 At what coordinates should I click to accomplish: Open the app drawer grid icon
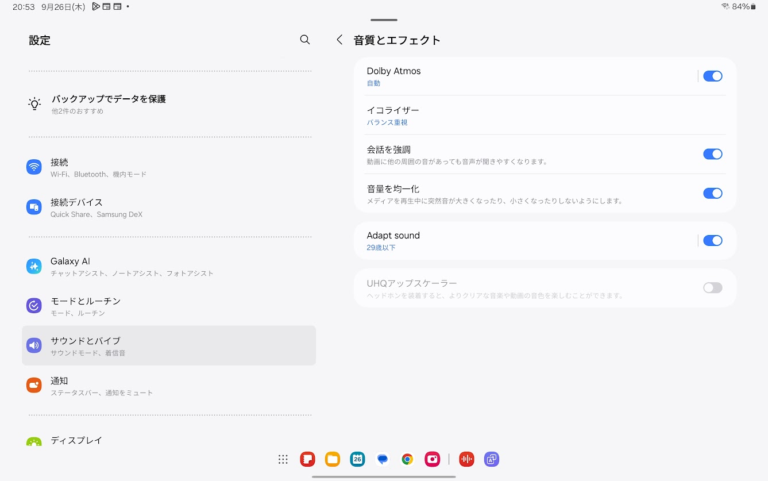point(283,459)
